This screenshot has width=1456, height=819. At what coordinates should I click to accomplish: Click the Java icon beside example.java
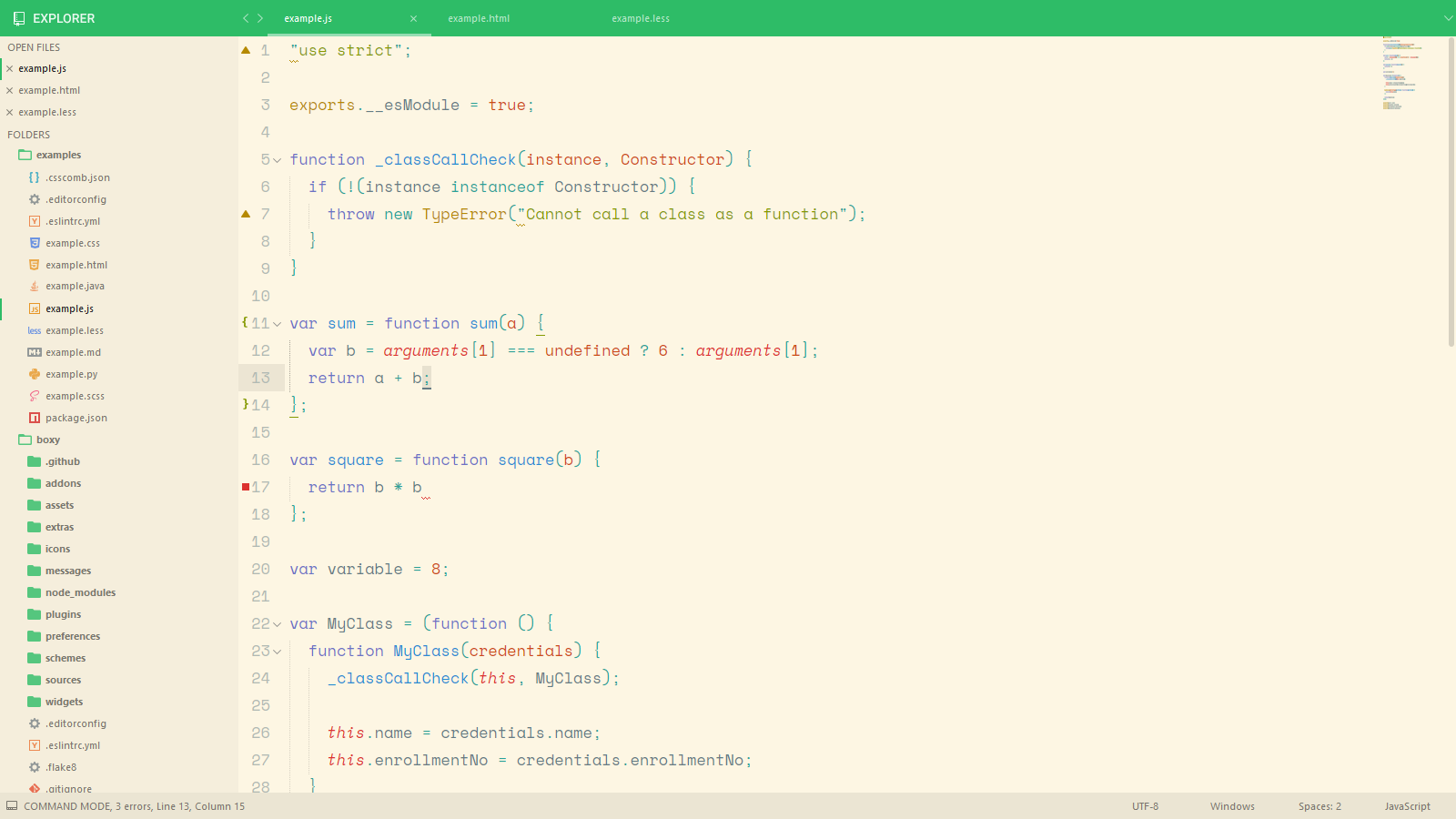pos(34,286)
